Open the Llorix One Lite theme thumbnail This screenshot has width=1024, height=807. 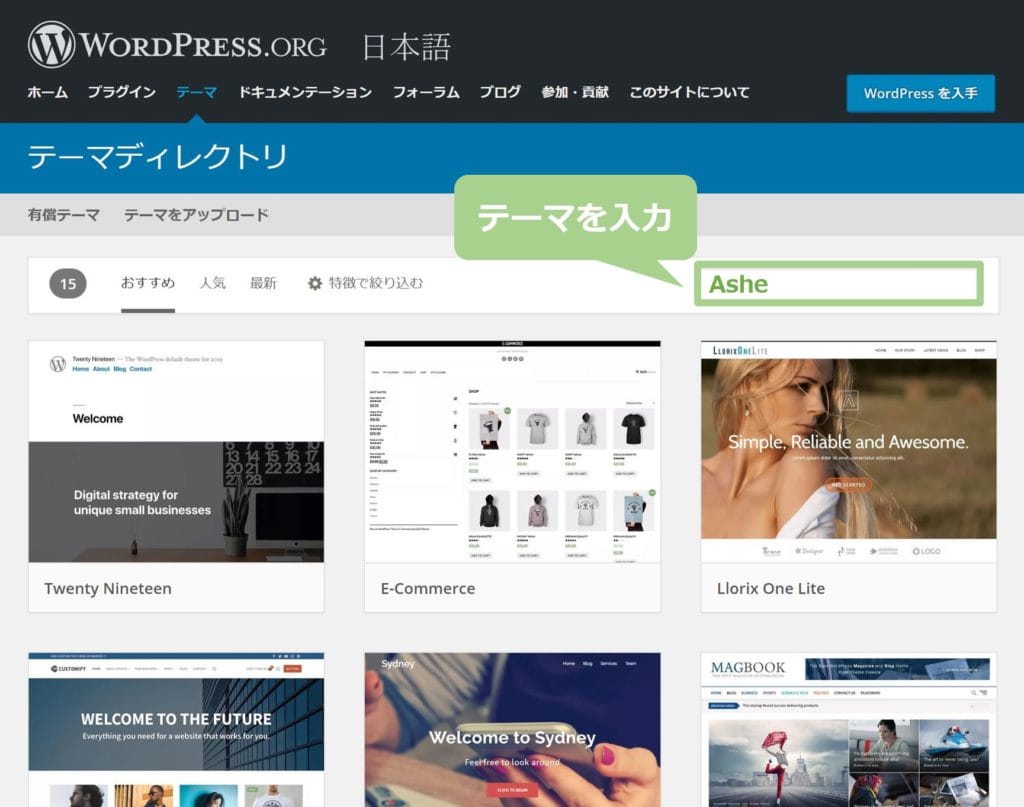point(848,451)
